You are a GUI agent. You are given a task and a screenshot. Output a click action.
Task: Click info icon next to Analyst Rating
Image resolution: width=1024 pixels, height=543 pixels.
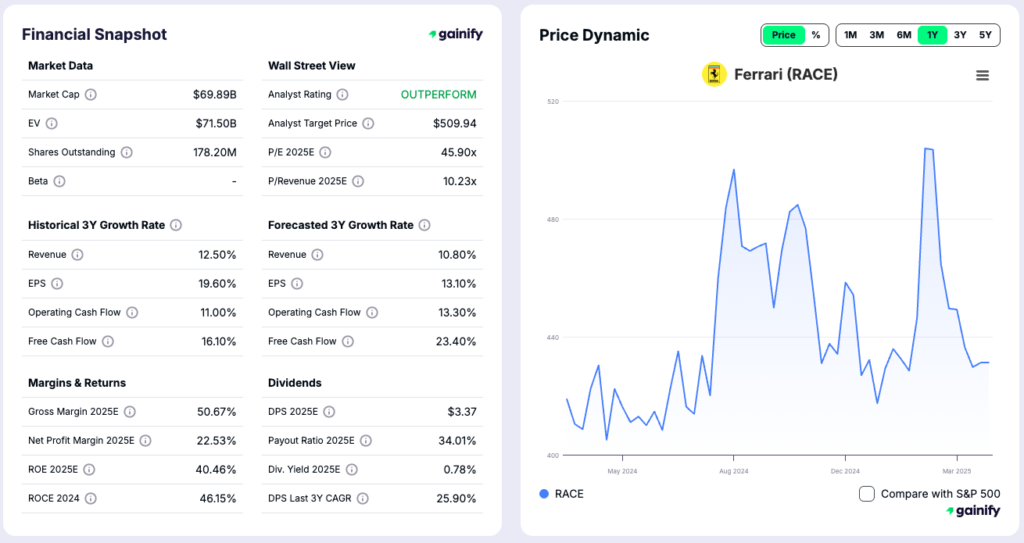click(342, 95)
